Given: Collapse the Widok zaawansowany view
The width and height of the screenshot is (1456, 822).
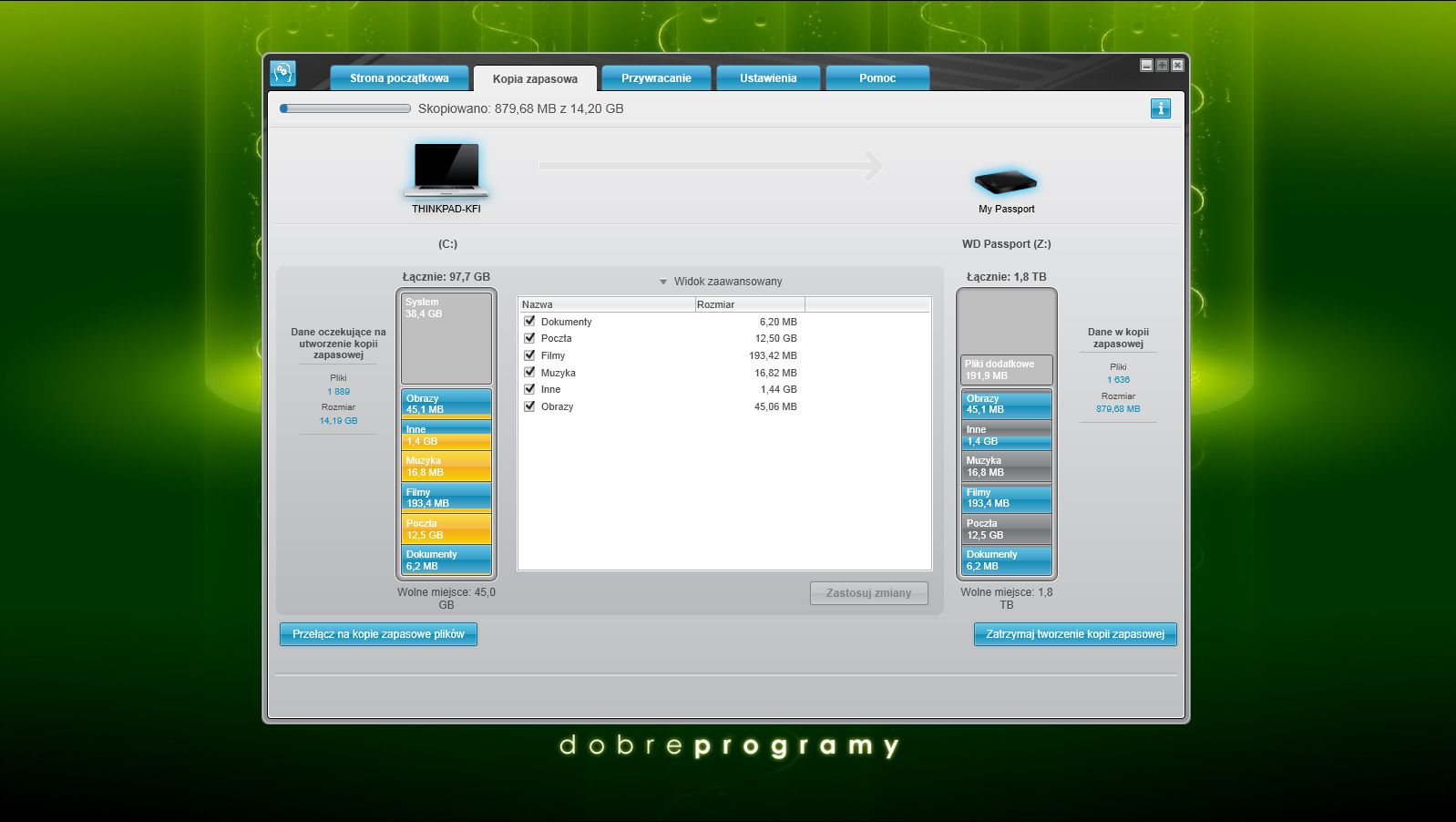Looking at the screenshot, I should coord(721,282).
